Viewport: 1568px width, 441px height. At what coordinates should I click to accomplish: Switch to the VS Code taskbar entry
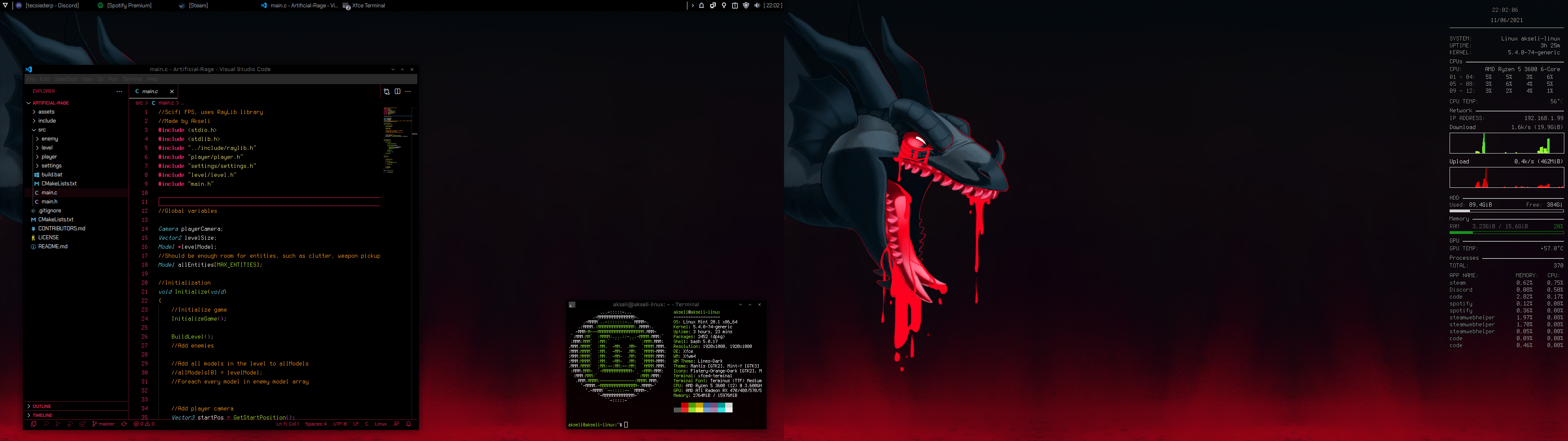(x=299, y=5)
